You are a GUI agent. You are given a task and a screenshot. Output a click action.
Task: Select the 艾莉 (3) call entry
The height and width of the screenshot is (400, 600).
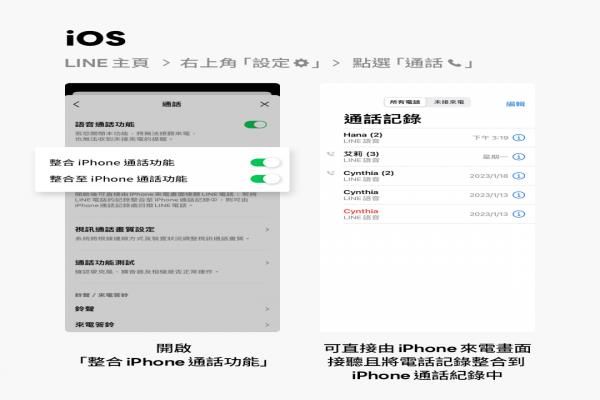pyautogui.click(x=427, y=157)
